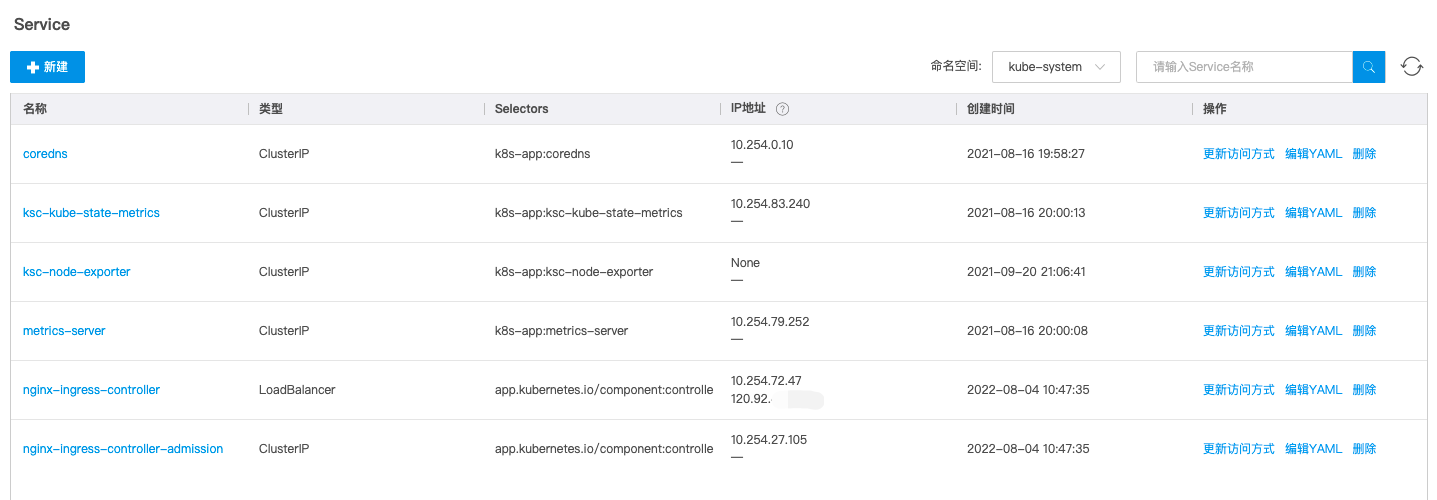This screenshot has width=1437, height=500.
Task: Edit YAML for metrics-server
Action: (x=1313, y=331)
